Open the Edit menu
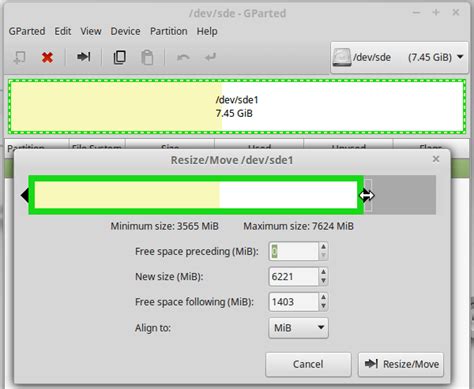Viewport: 474px width, 389px height. pyautogui.click(x=63, y=31)
